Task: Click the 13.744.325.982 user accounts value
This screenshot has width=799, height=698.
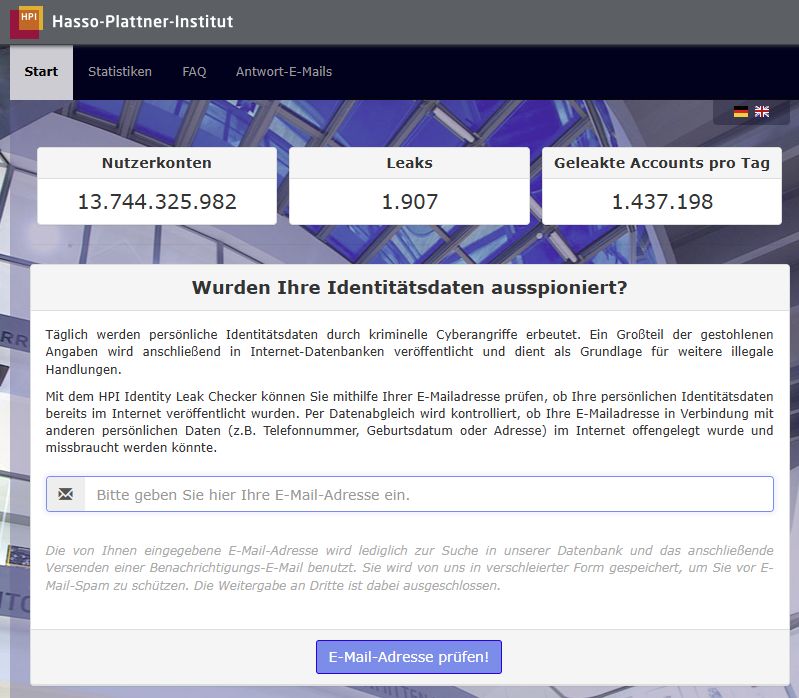Action: (x=157, y=202)
